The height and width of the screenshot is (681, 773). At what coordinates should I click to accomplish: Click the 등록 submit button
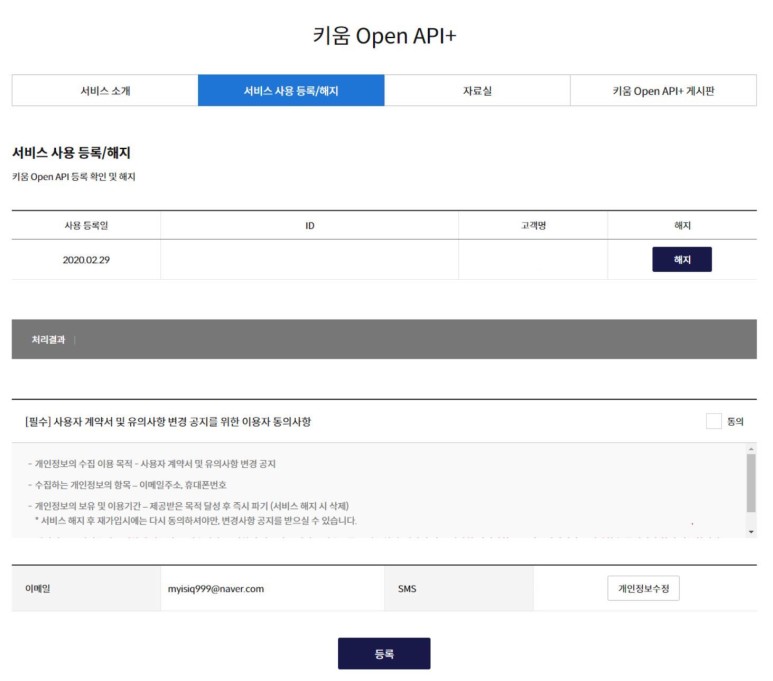coord(384,653)
